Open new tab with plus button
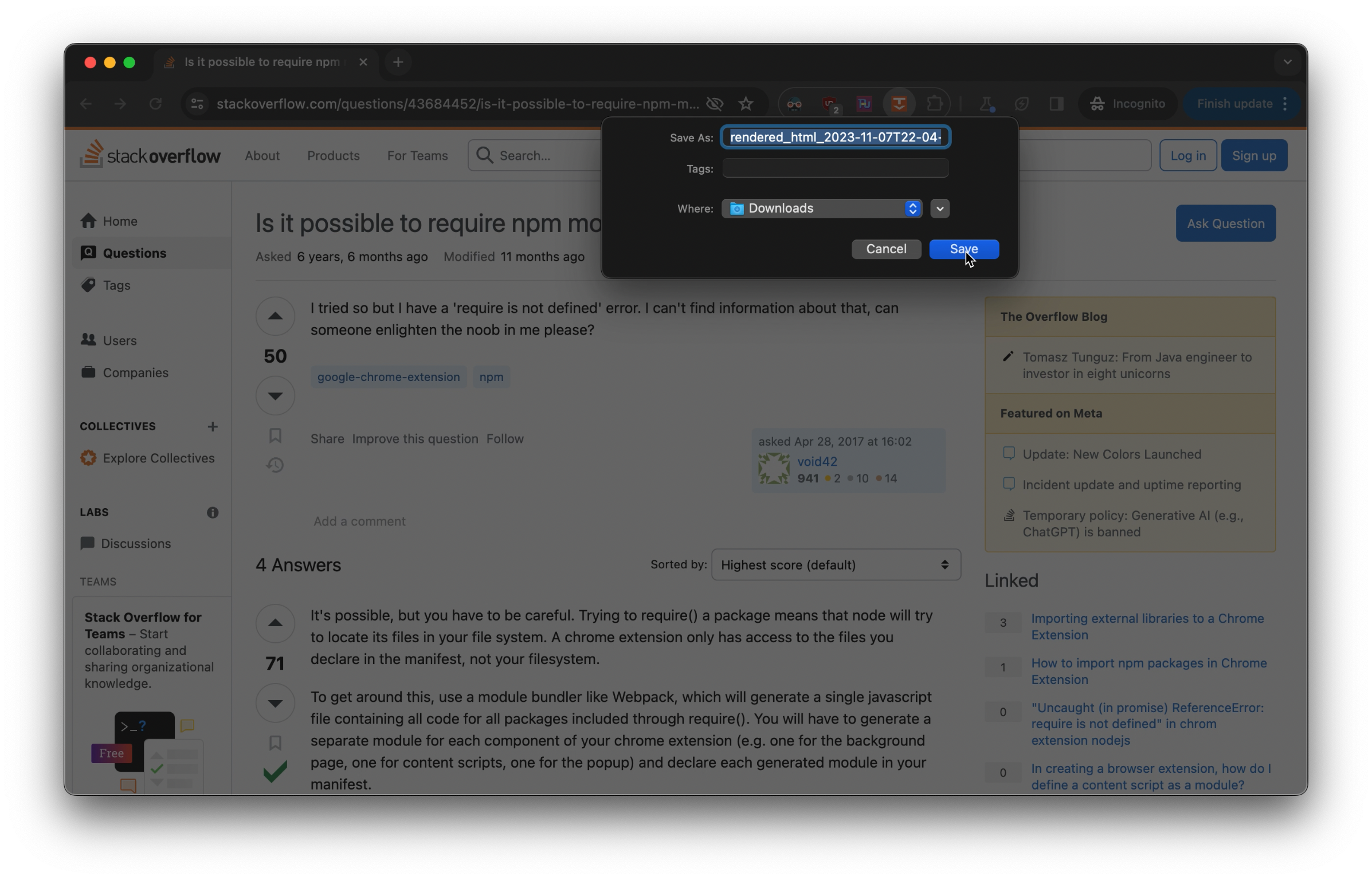 pos(398,62)
